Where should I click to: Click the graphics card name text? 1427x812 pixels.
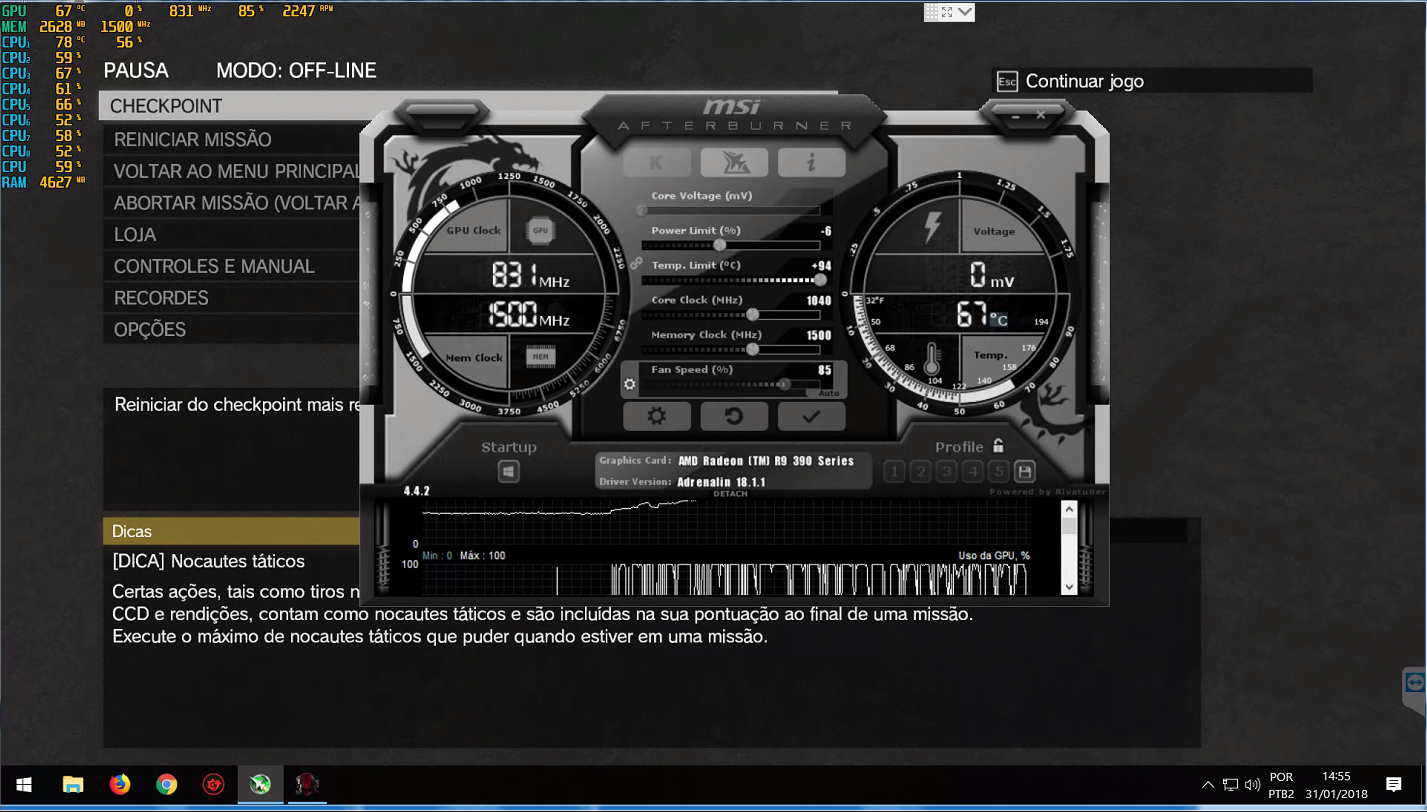[x=766, y=461]
